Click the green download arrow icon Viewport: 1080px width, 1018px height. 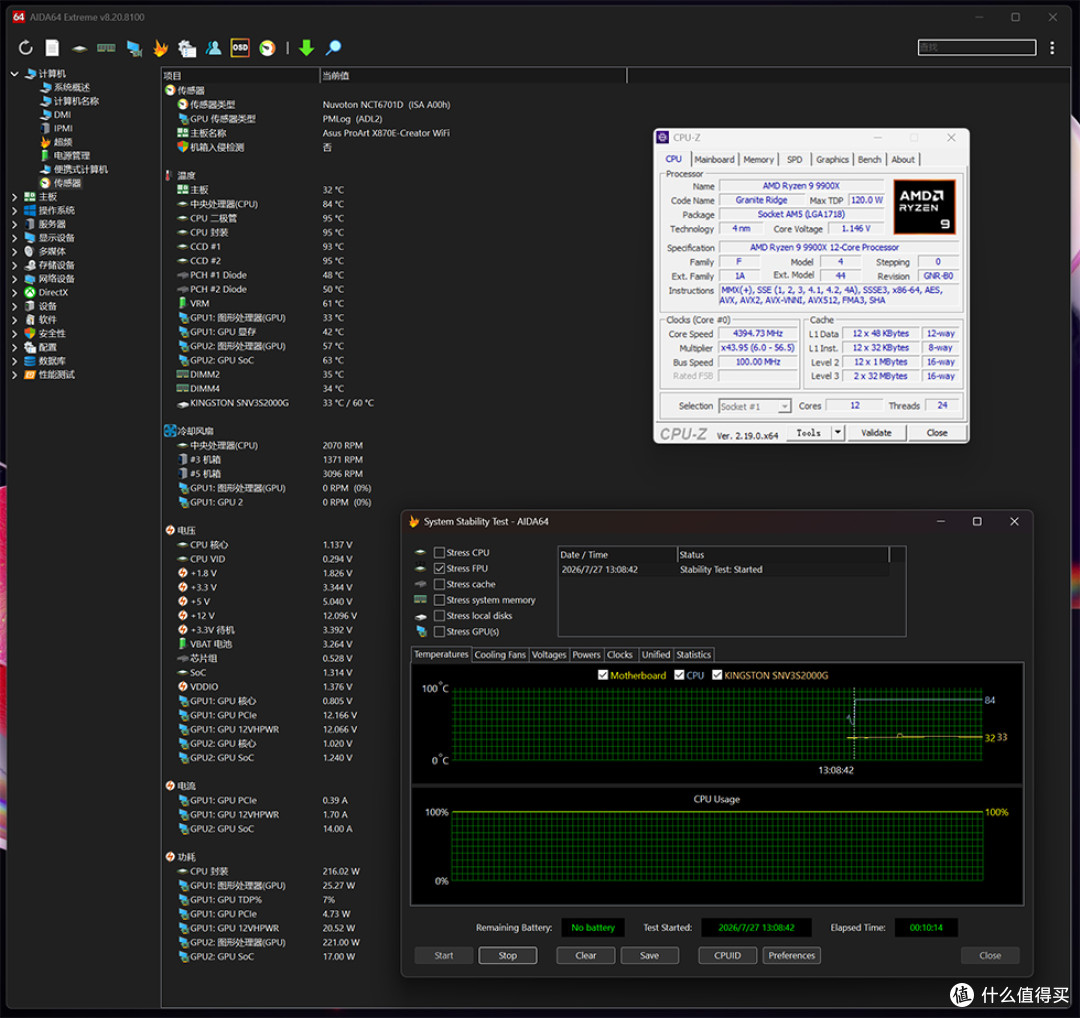[x=307, y=48]
